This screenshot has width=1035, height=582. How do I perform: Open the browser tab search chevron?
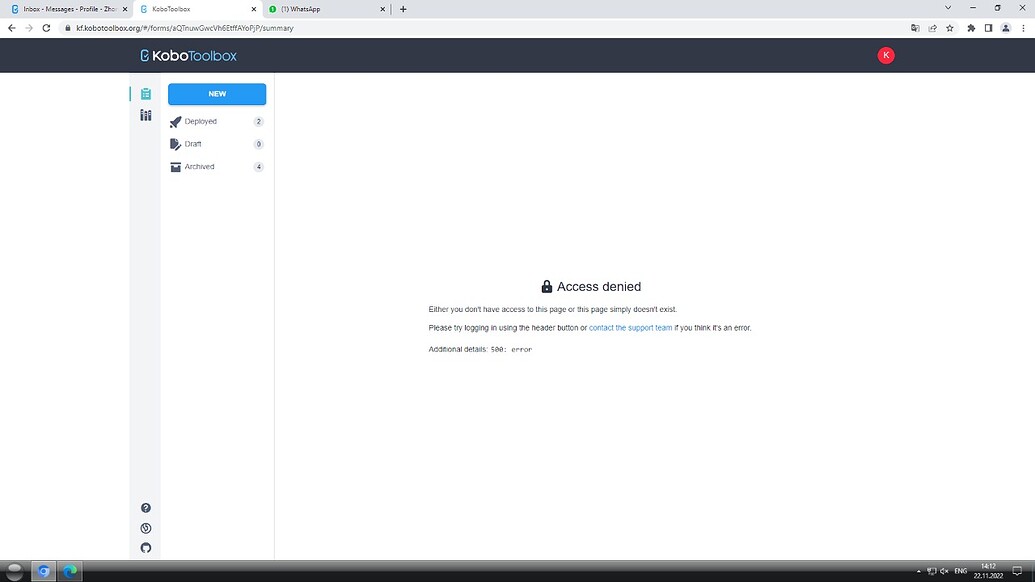coord(947,8)
